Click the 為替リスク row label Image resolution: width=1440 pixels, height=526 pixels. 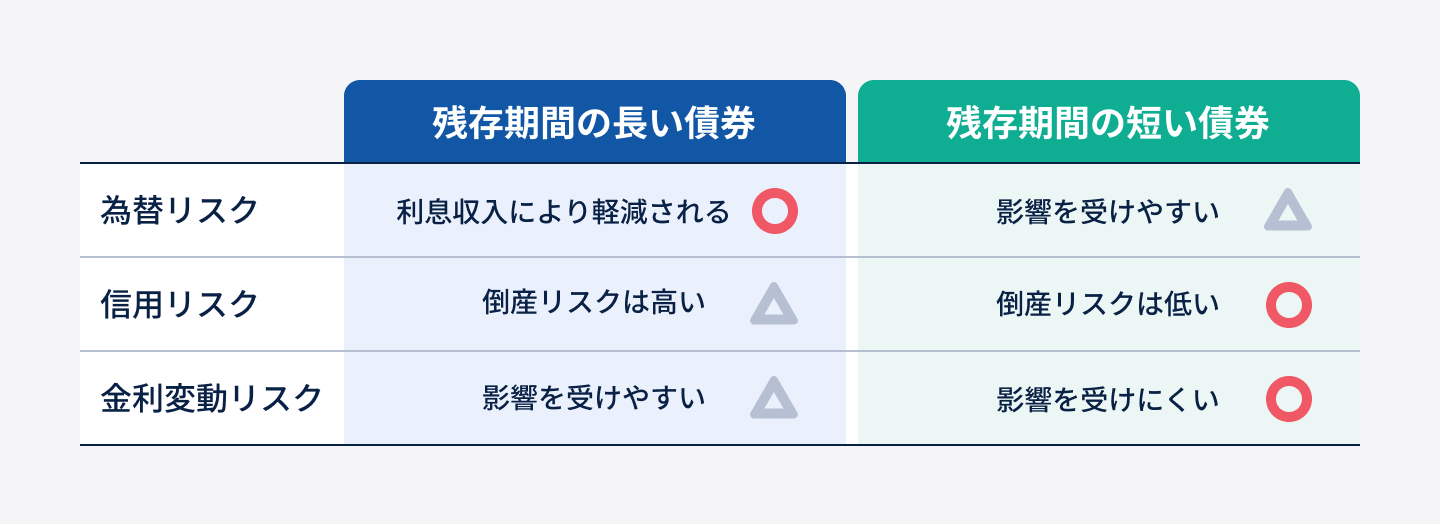[x=180, y=211]
